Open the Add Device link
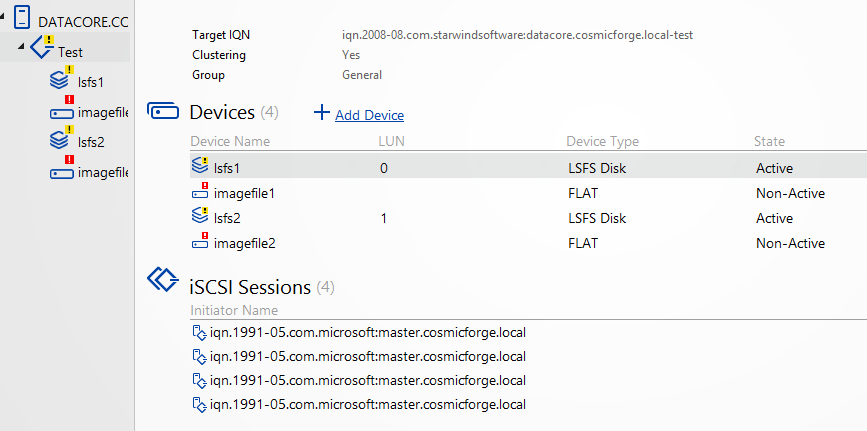Image resolution: width=867 pixels, height=431 pixels. click(369, 115)
